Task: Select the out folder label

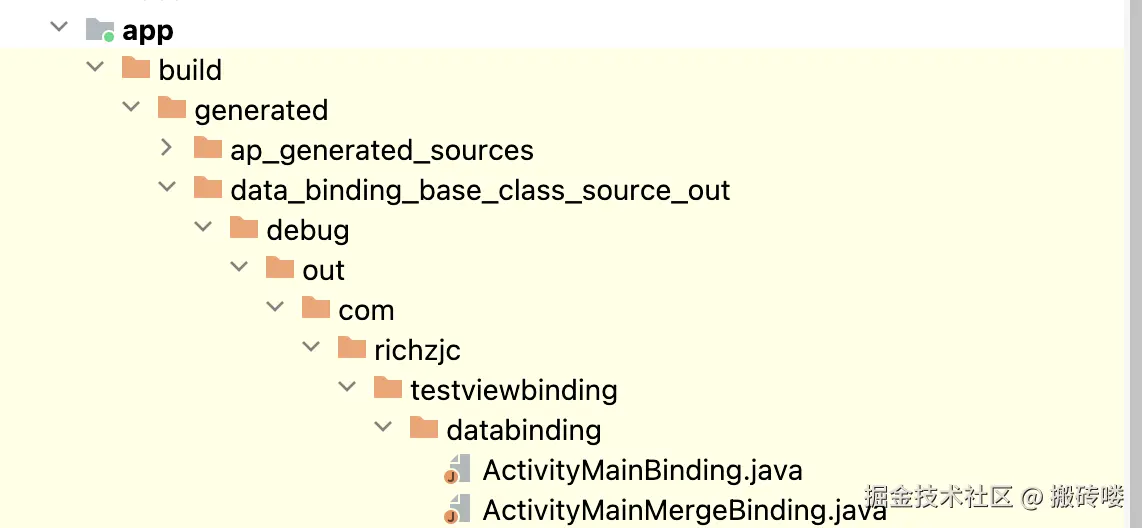Action: coord(323,270)
